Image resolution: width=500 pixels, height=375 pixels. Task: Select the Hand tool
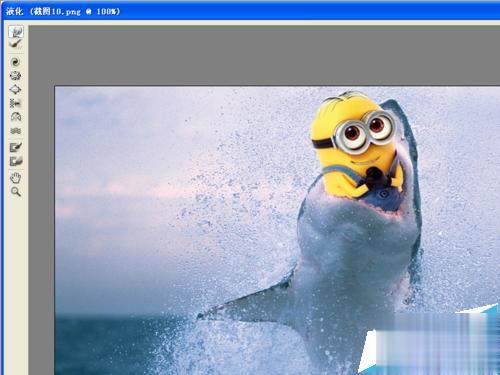16,178
